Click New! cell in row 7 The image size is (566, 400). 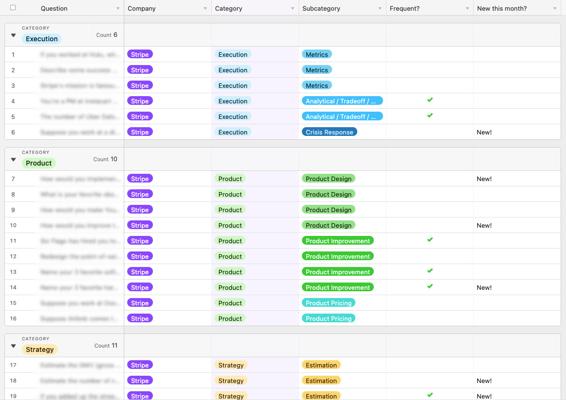coord(484,179)
